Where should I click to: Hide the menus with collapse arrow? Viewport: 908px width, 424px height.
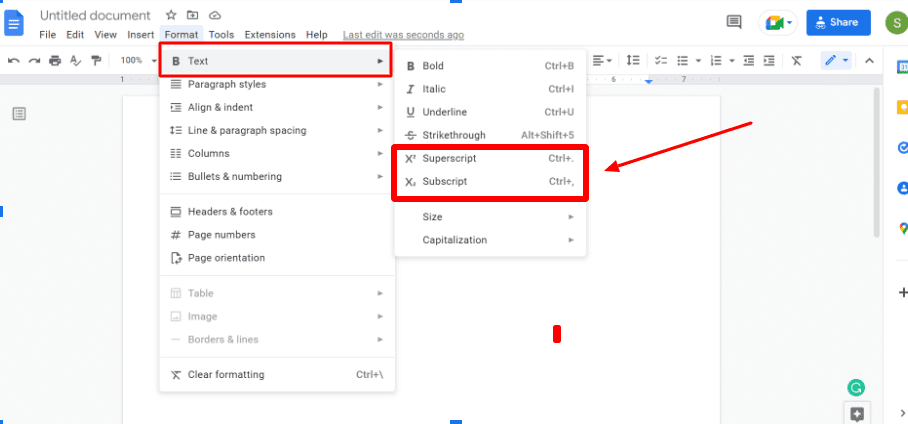tap(869, 60)
